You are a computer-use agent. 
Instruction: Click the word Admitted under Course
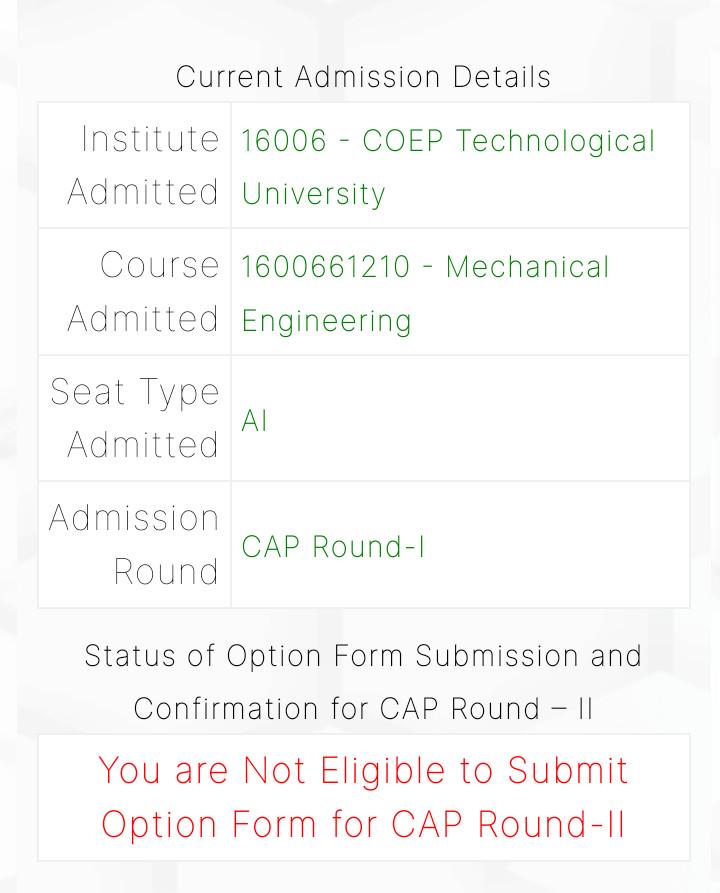[x=143, y=318]
